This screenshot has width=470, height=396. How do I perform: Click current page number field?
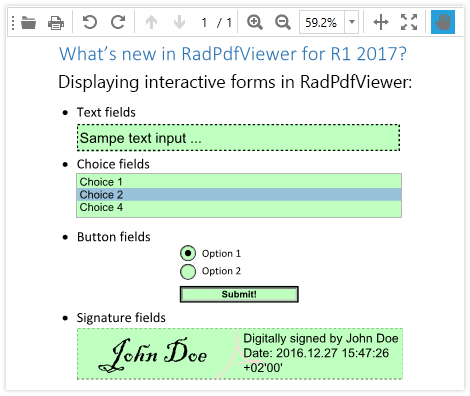click(204, 23)
